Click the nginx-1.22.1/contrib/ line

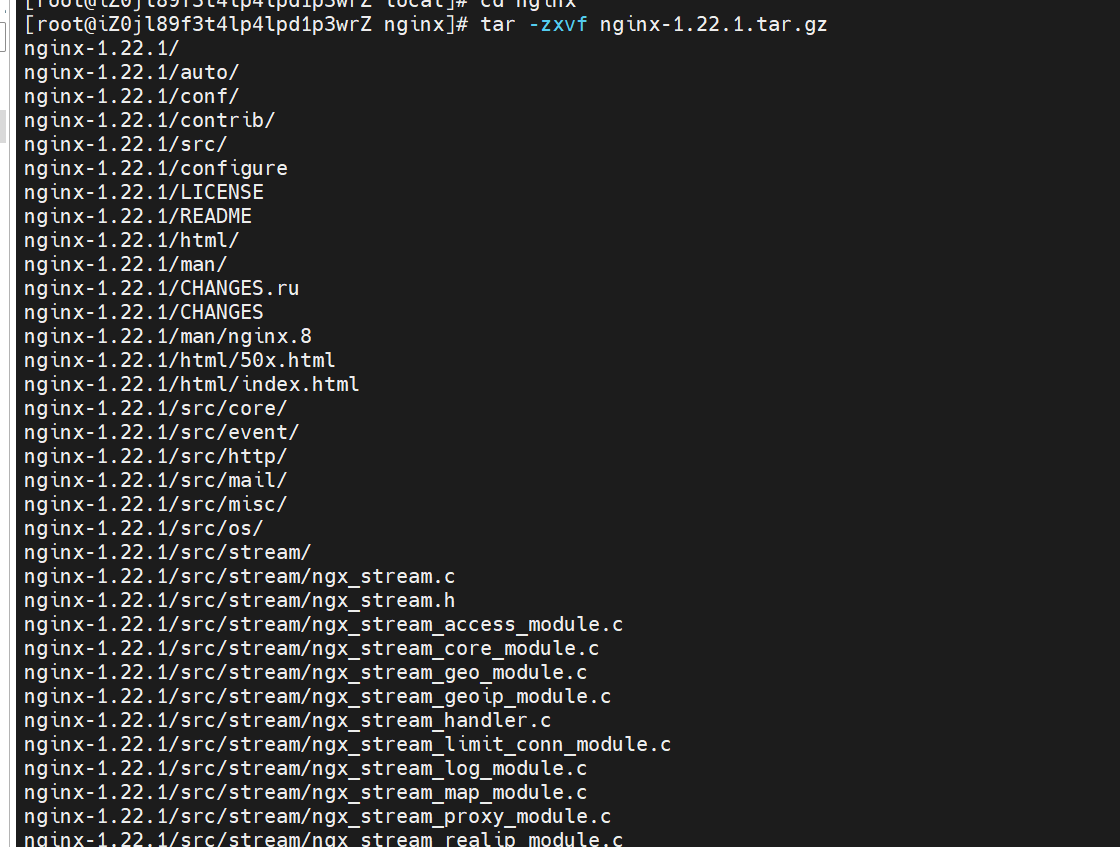pyautogui.click(x=150, y=120)
